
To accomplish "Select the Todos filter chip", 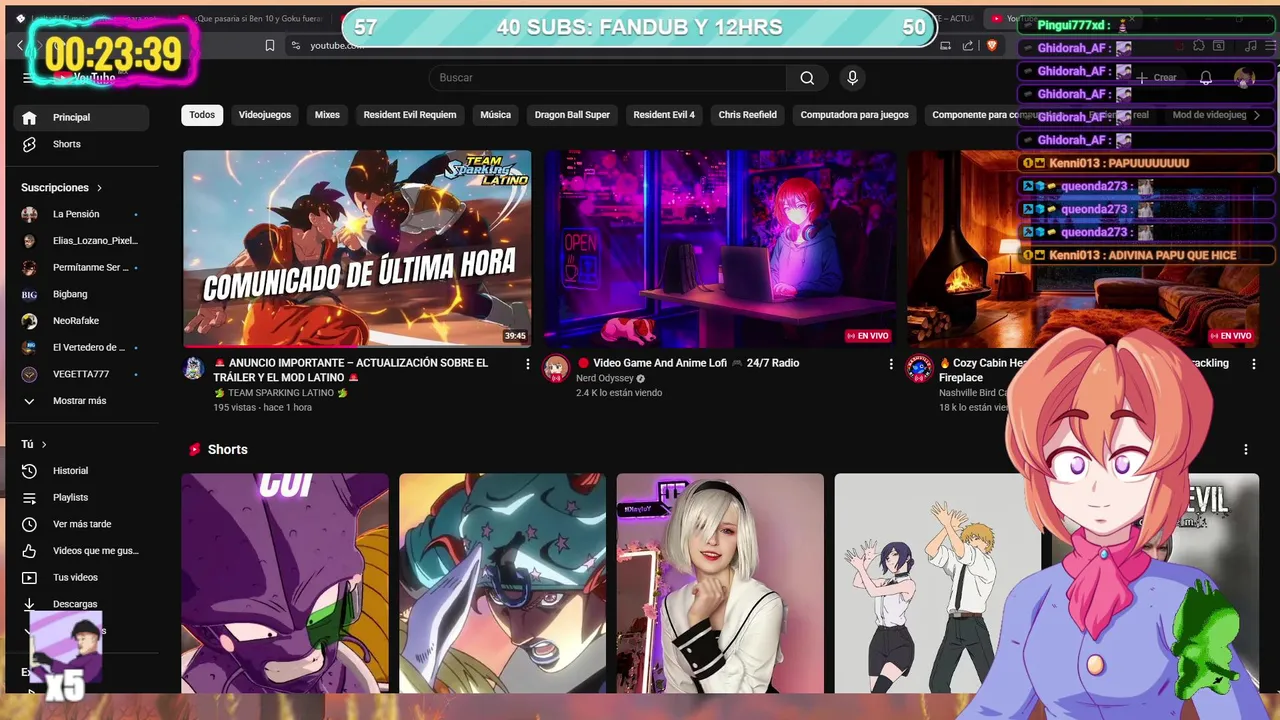I will (202, 115).
